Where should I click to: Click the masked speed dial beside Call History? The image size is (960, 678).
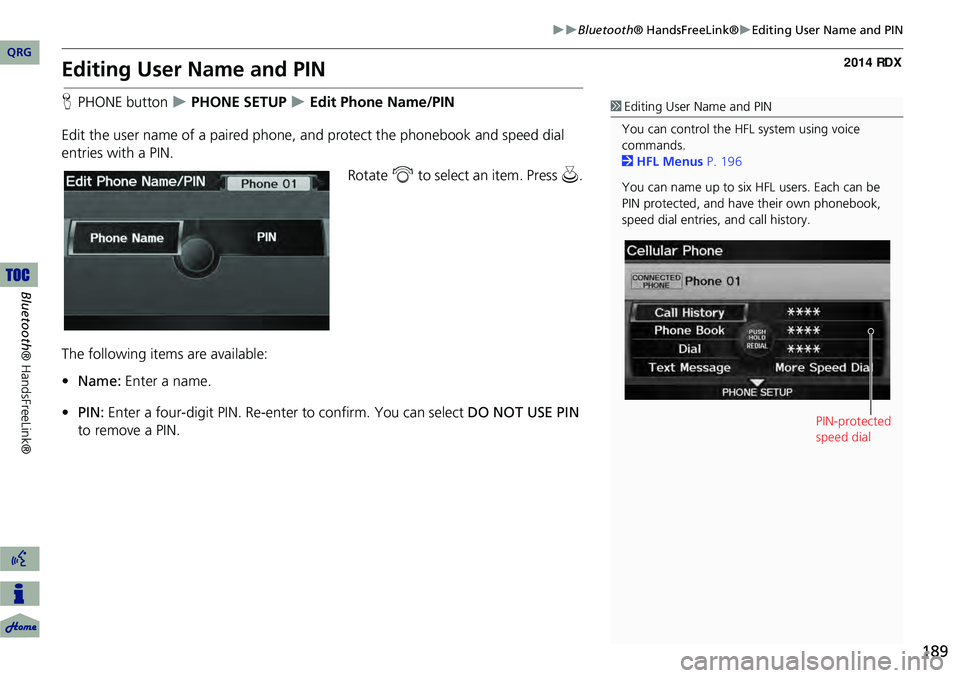pos(803,312)
